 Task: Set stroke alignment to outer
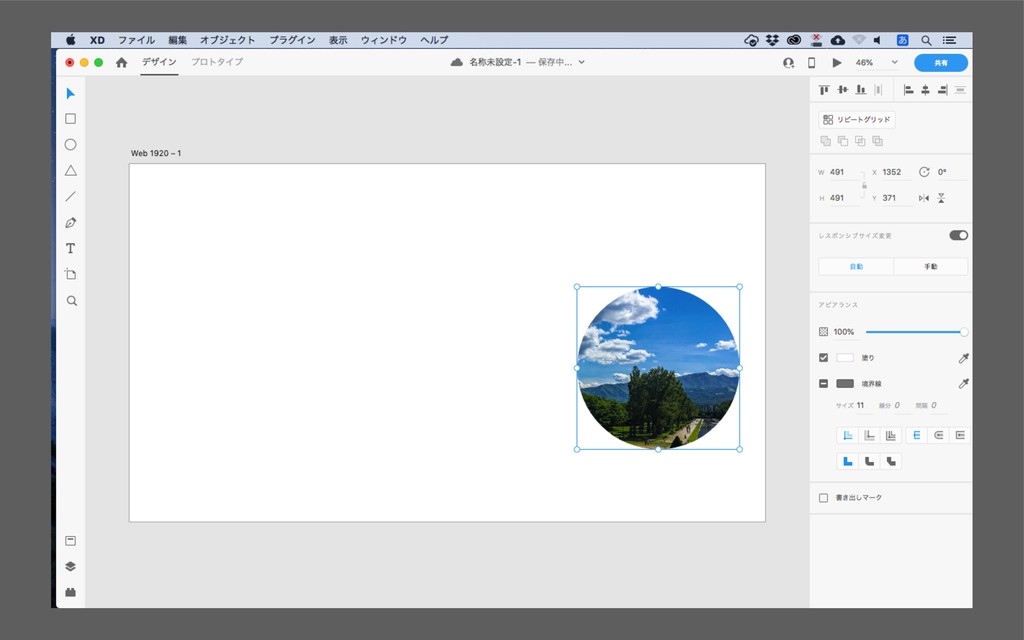click(x=869, y=436)
